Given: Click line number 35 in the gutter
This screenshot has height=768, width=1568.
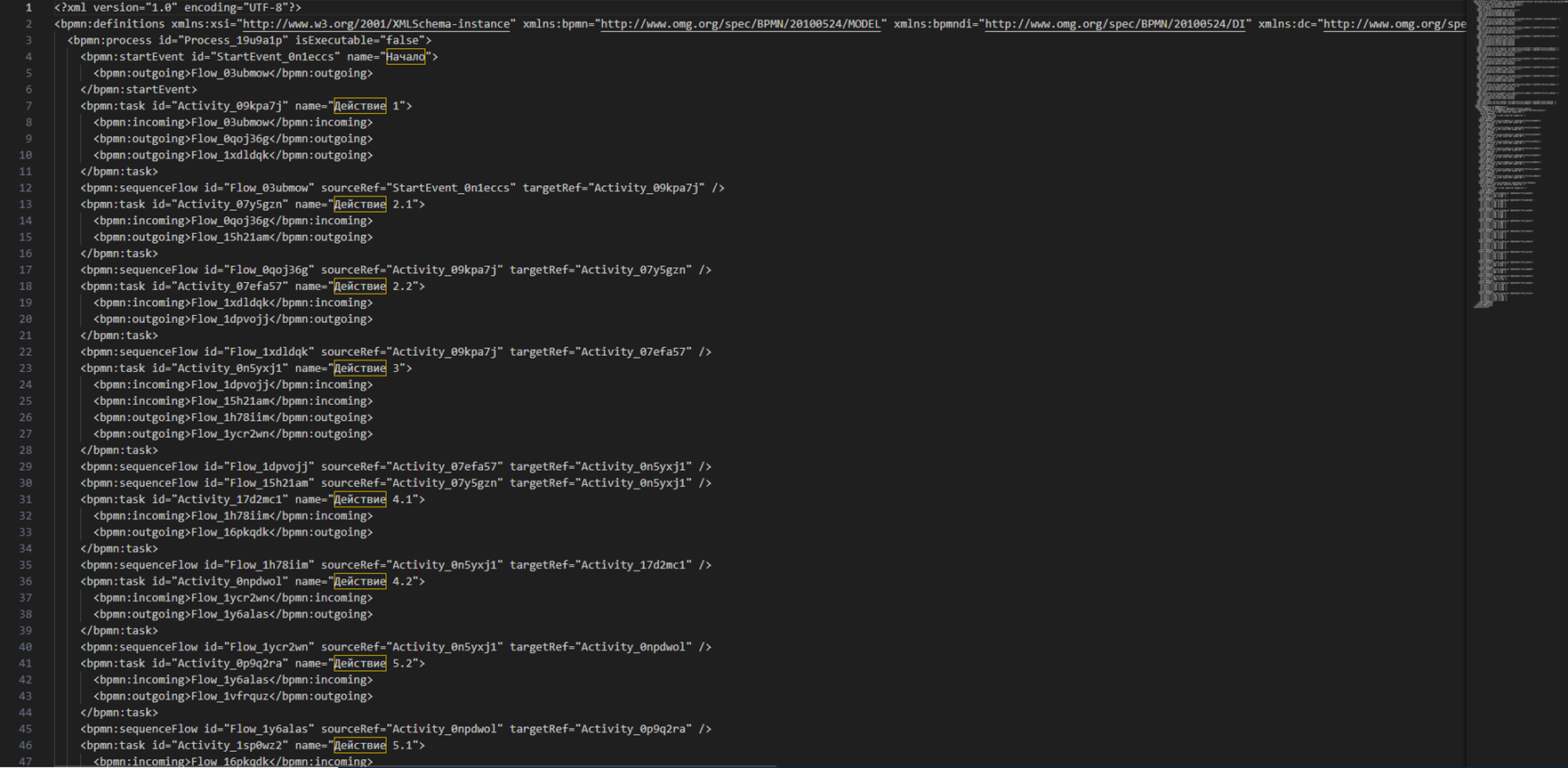Looking at the screenshot, I should point(26,565).
